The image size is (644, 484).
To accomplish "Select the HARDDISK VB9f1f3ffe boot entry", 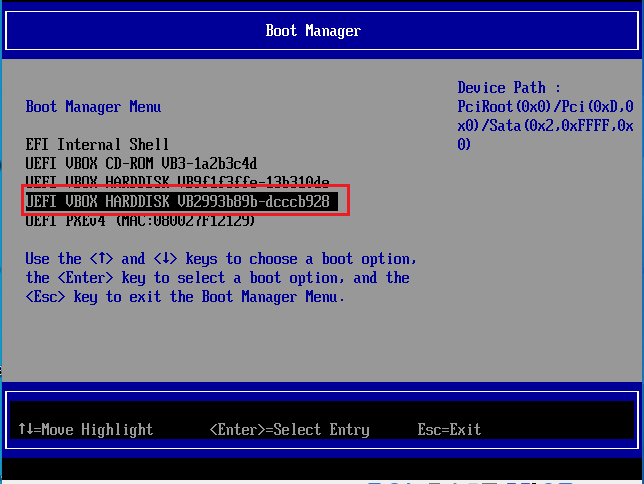I will [177, 181].
